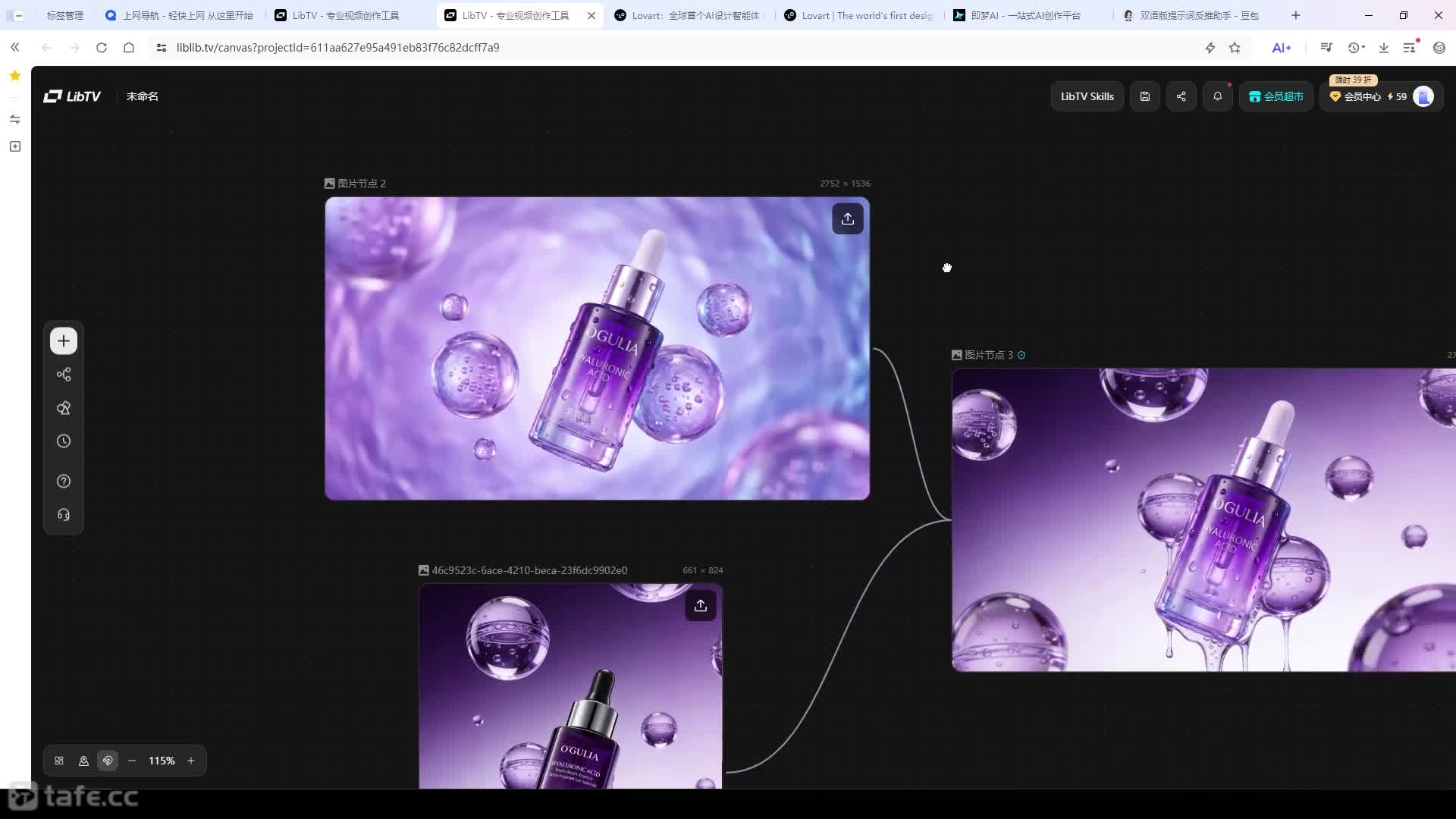Viewport: 1456px width, 819px height.
Task: Open 会员中心 member center
Action: point(1355,96)
